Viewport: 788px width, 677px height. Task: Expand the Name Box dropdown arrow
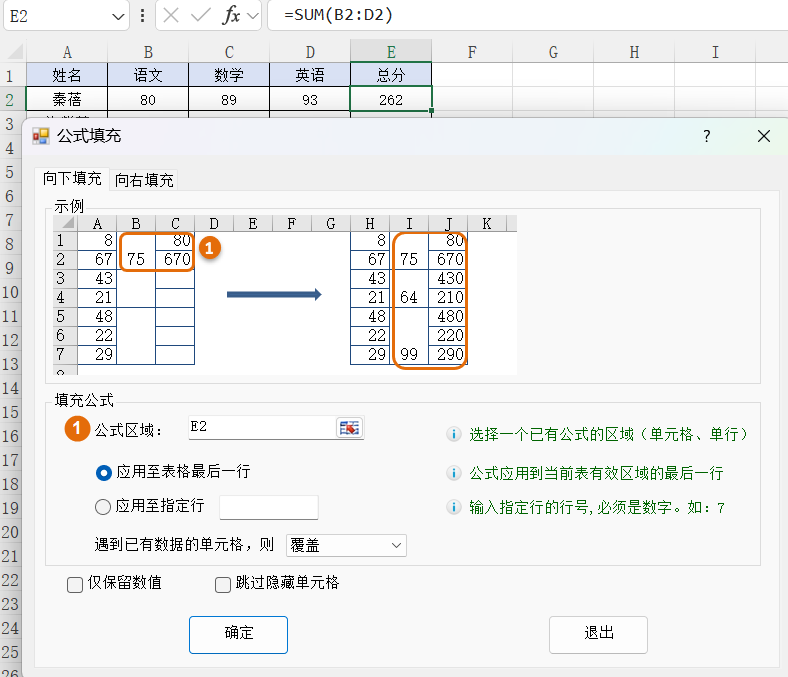[x=119, y=16]
